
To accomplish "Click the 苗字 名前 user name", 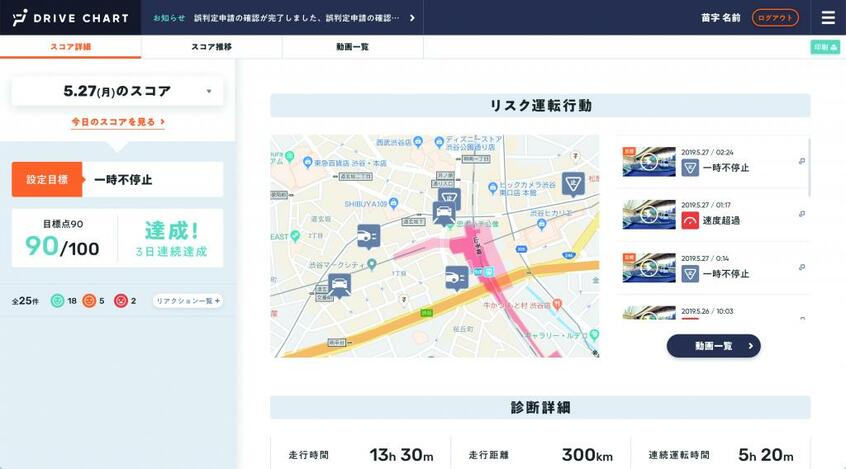I will coord(720,18).
